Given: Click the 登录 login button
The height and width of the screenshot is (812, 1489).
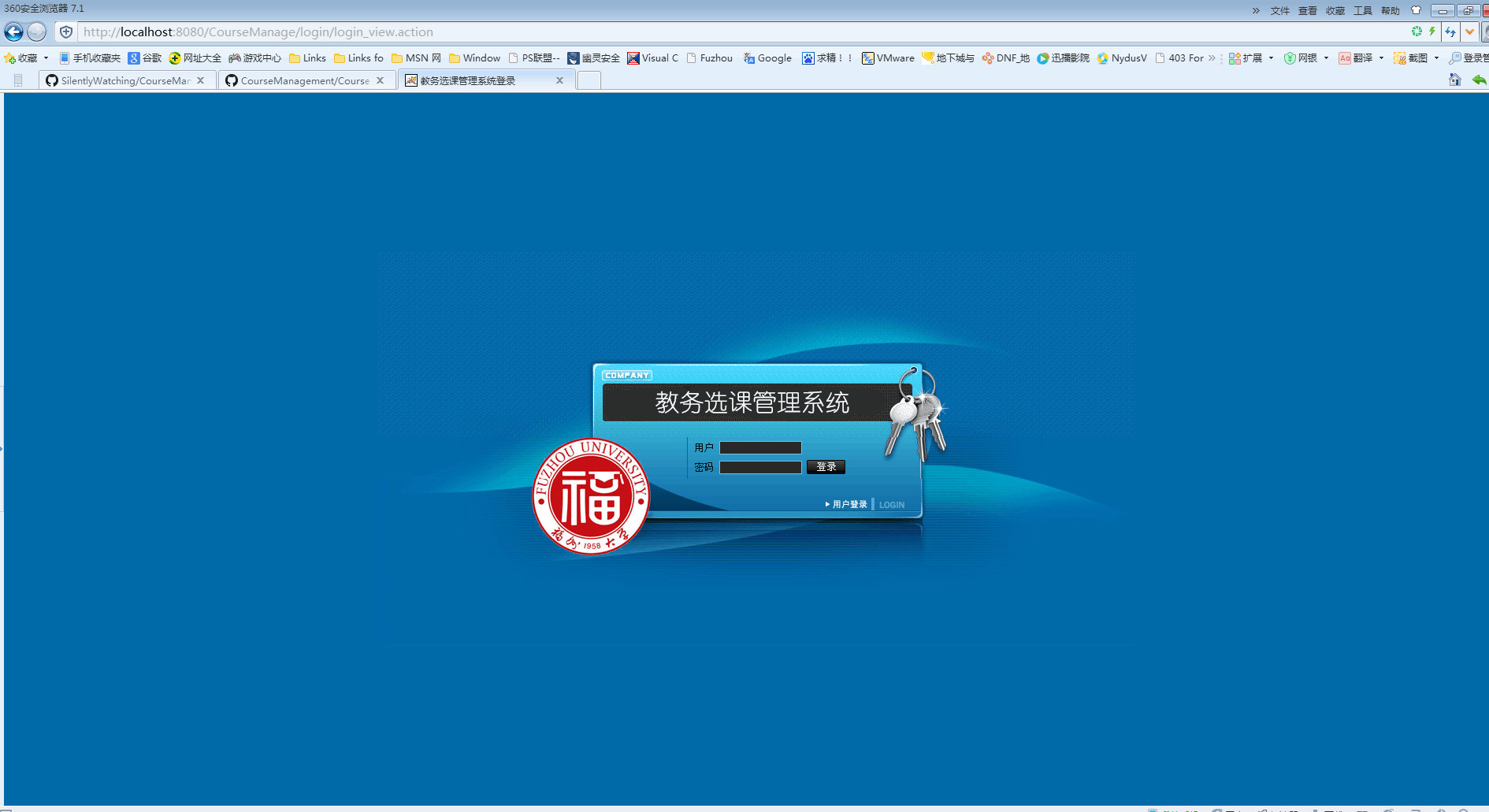Looking at the screenshot, I should pyautogui.click(x=826, y=467).
